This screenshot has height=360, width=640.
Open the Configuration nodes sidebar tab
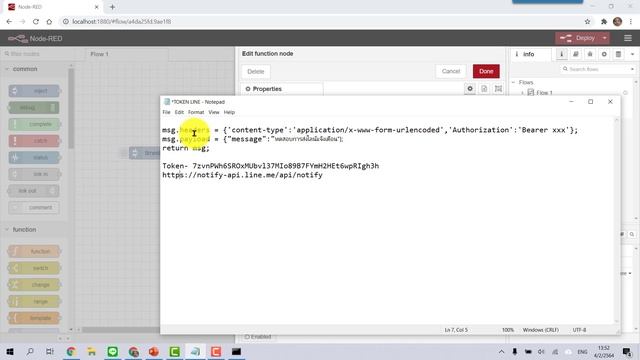tap(604, 54)
